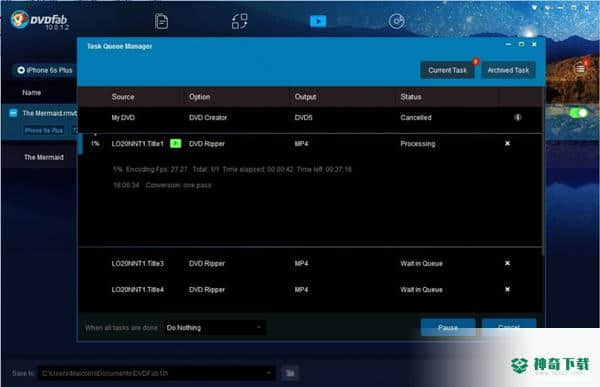Remove the LO20NNT1.Title1 processing task

pos(507,143)
